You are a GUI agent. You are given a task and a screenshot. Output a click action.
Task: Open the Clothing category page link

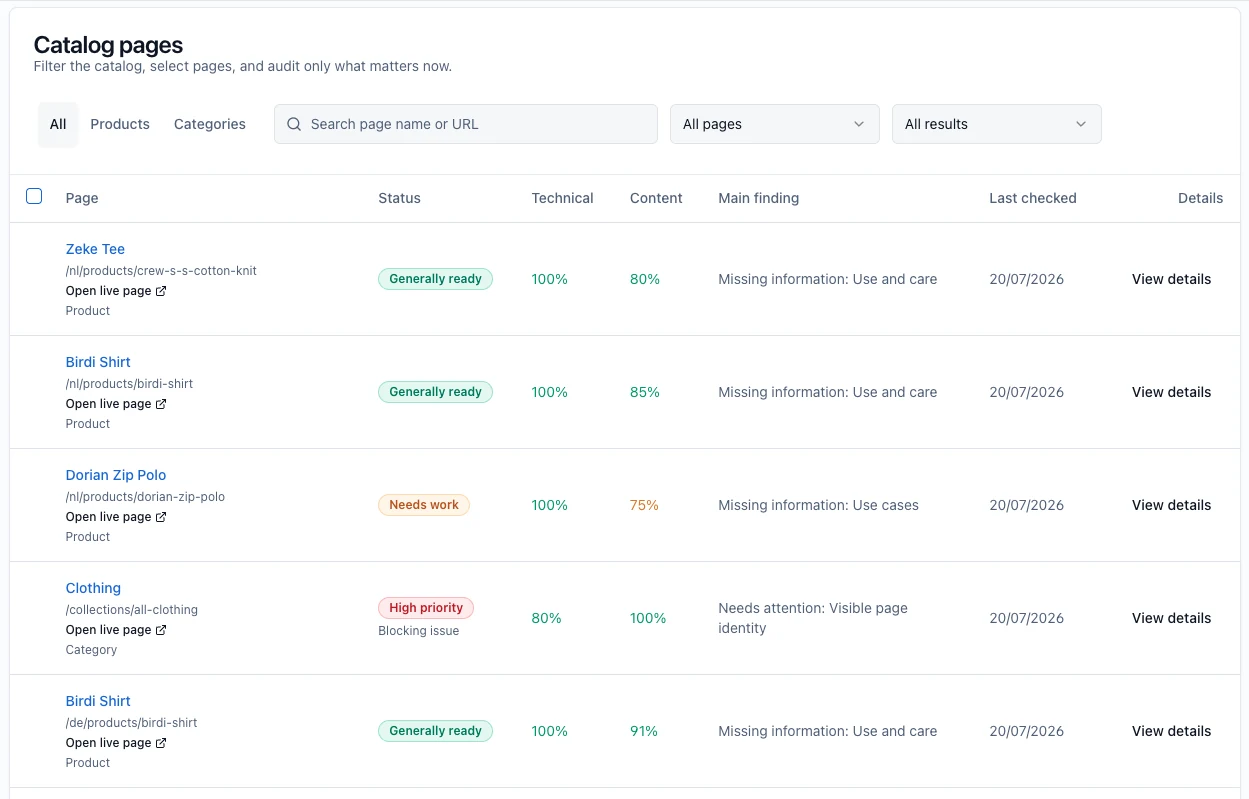click(93, 588)
